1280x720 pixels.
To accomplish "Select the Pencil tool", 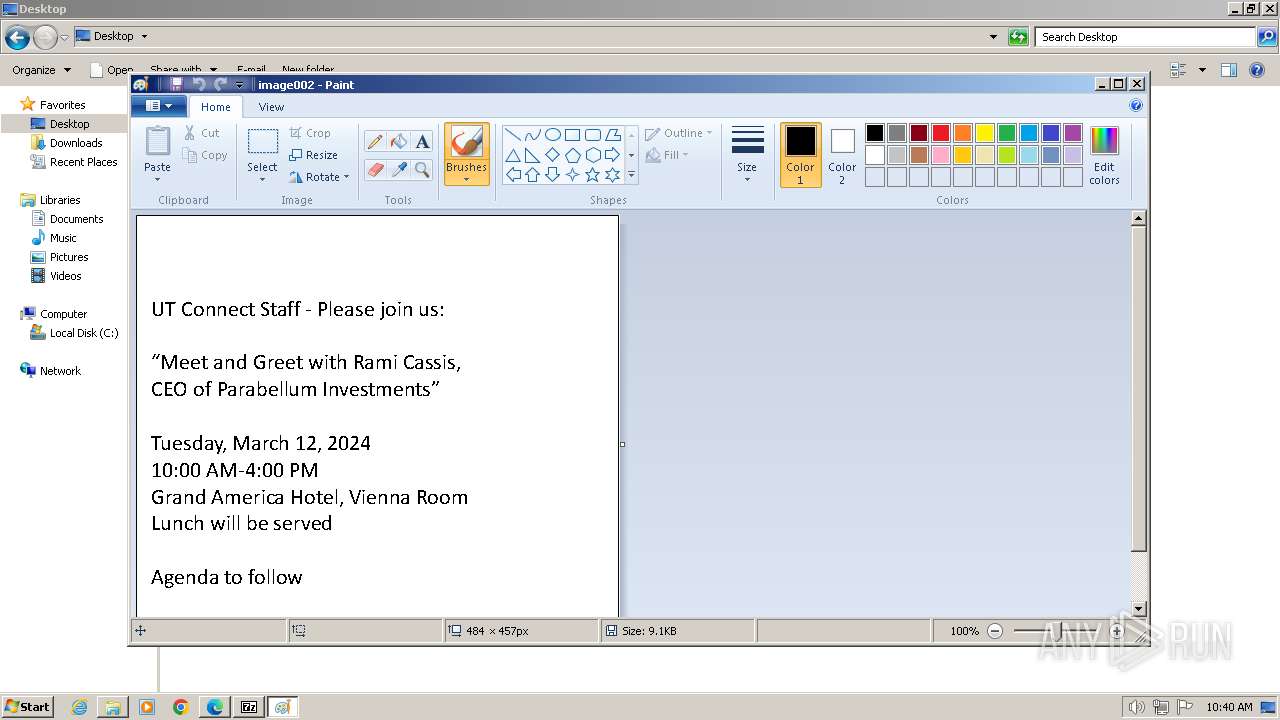I will pos(375,142).
